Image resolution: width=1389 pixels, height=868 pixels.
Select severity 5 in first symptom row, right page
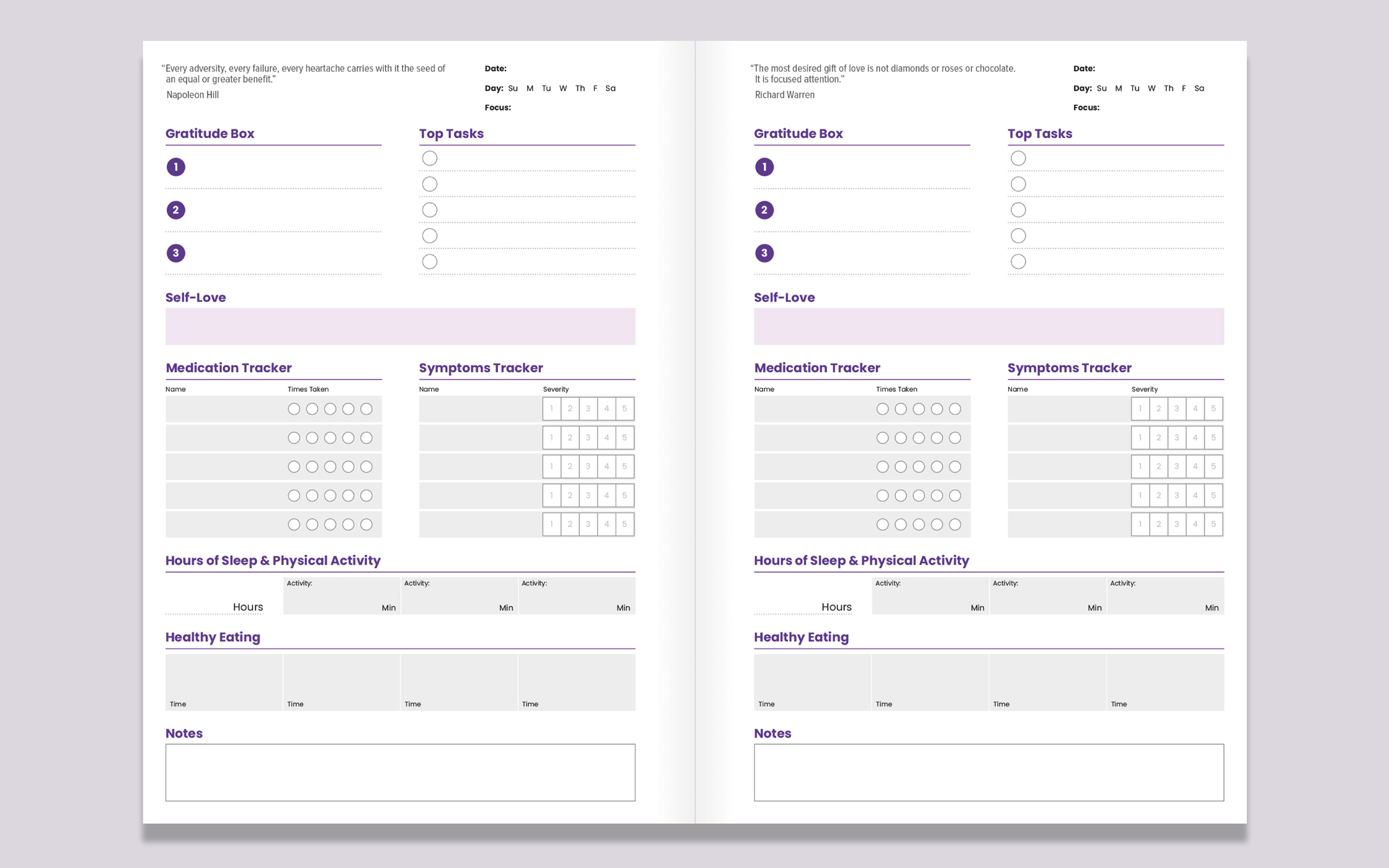(x=1213, y=409)
